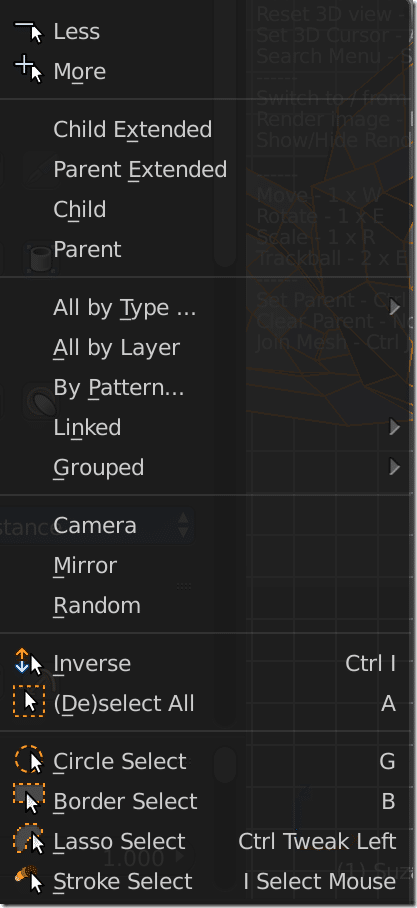417x908 pixels.
Task: Click the Select Less cursor icon
Action: [x=28, y=32]
